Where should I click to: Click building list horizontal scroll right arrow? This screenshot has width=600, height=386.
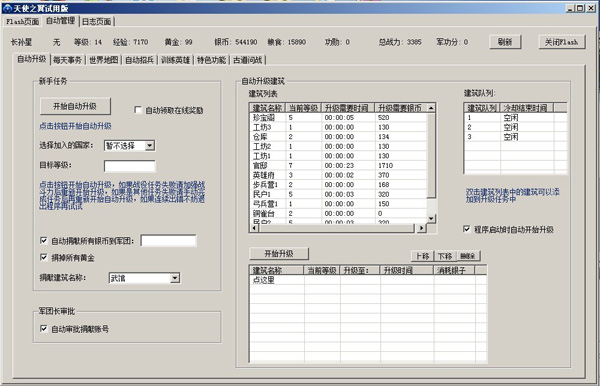click(421, 228)
